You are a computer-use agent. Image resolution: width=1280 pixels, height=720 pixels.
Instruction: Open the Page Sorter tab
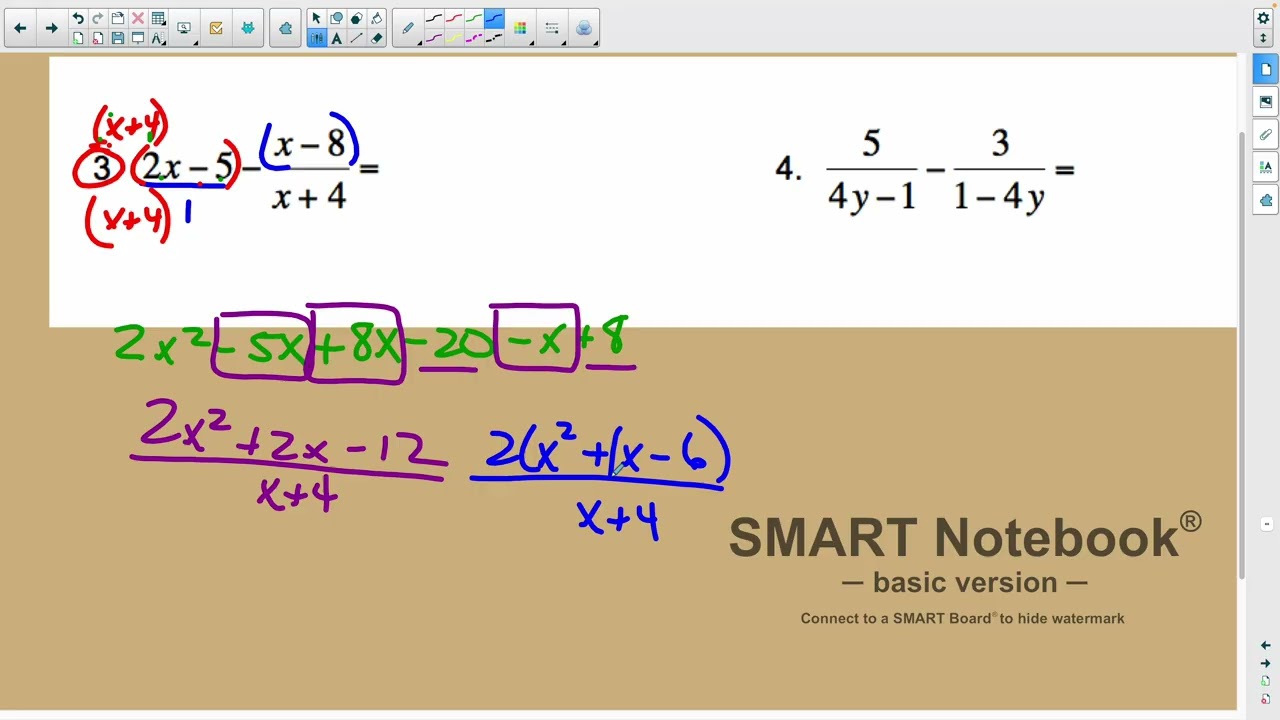(1265, 69)
